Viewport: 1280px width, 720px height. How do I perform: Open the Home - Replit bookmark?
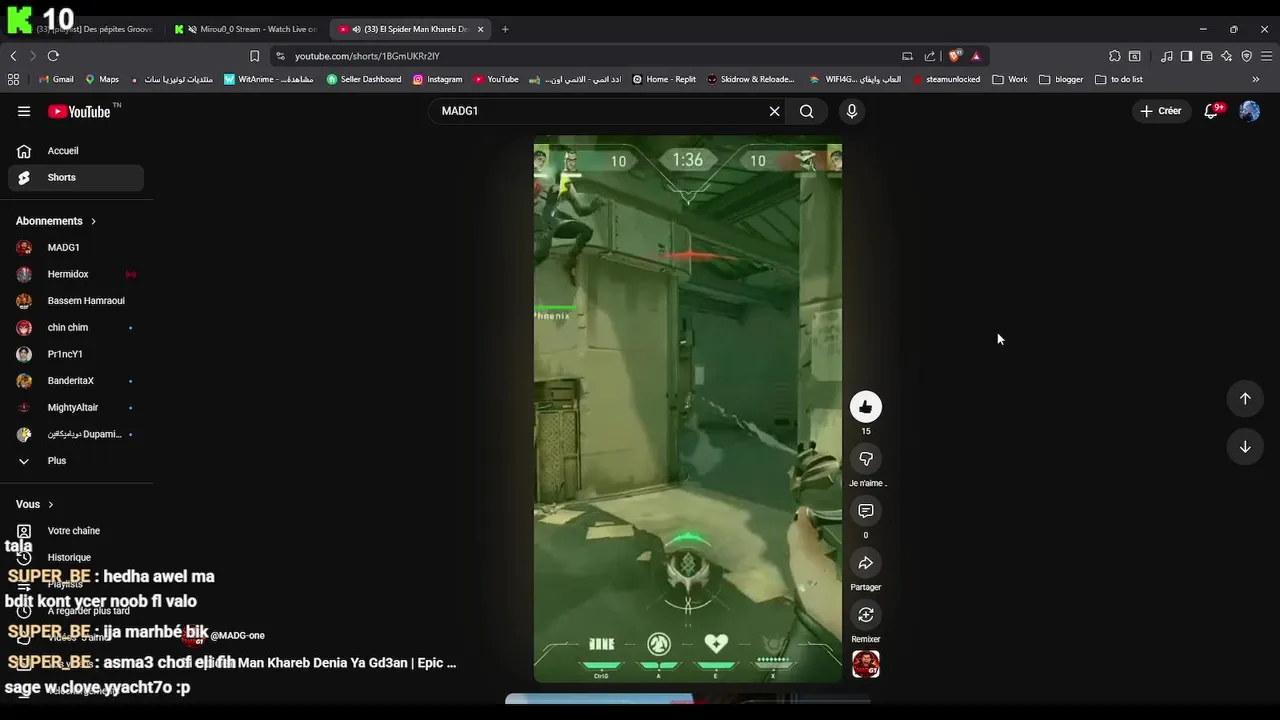pyautogui.click(x=664, y=79)
